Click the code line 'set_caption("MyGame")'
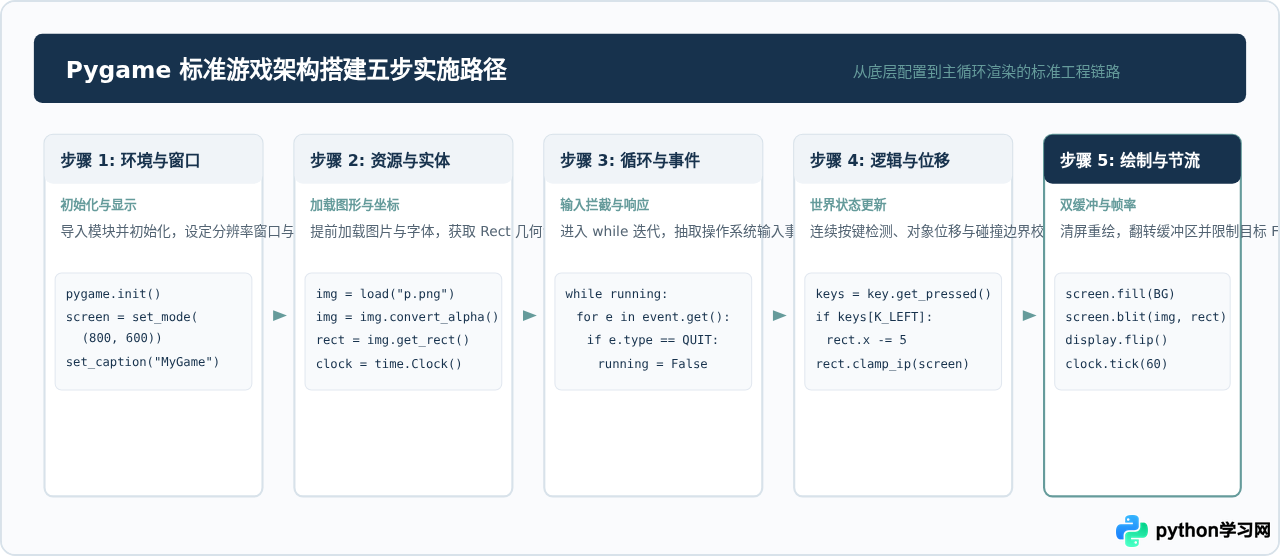This screenshot has width=1280, height=557. click(x=142, y=362)
